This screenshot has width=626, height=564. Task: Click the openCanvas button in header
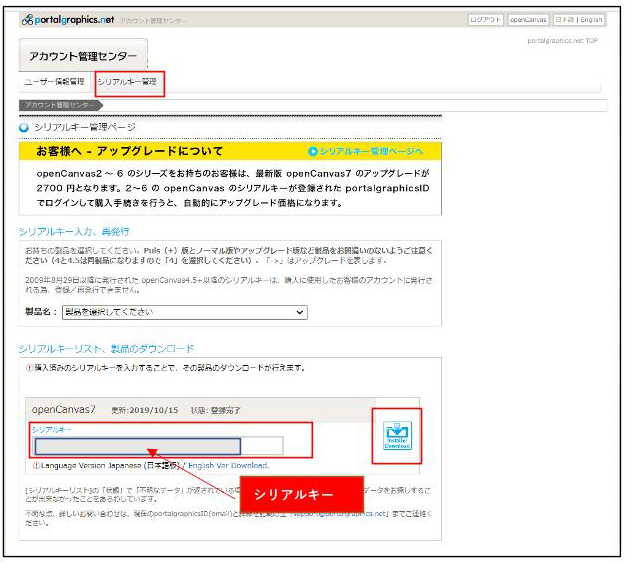tap(528, 19)
